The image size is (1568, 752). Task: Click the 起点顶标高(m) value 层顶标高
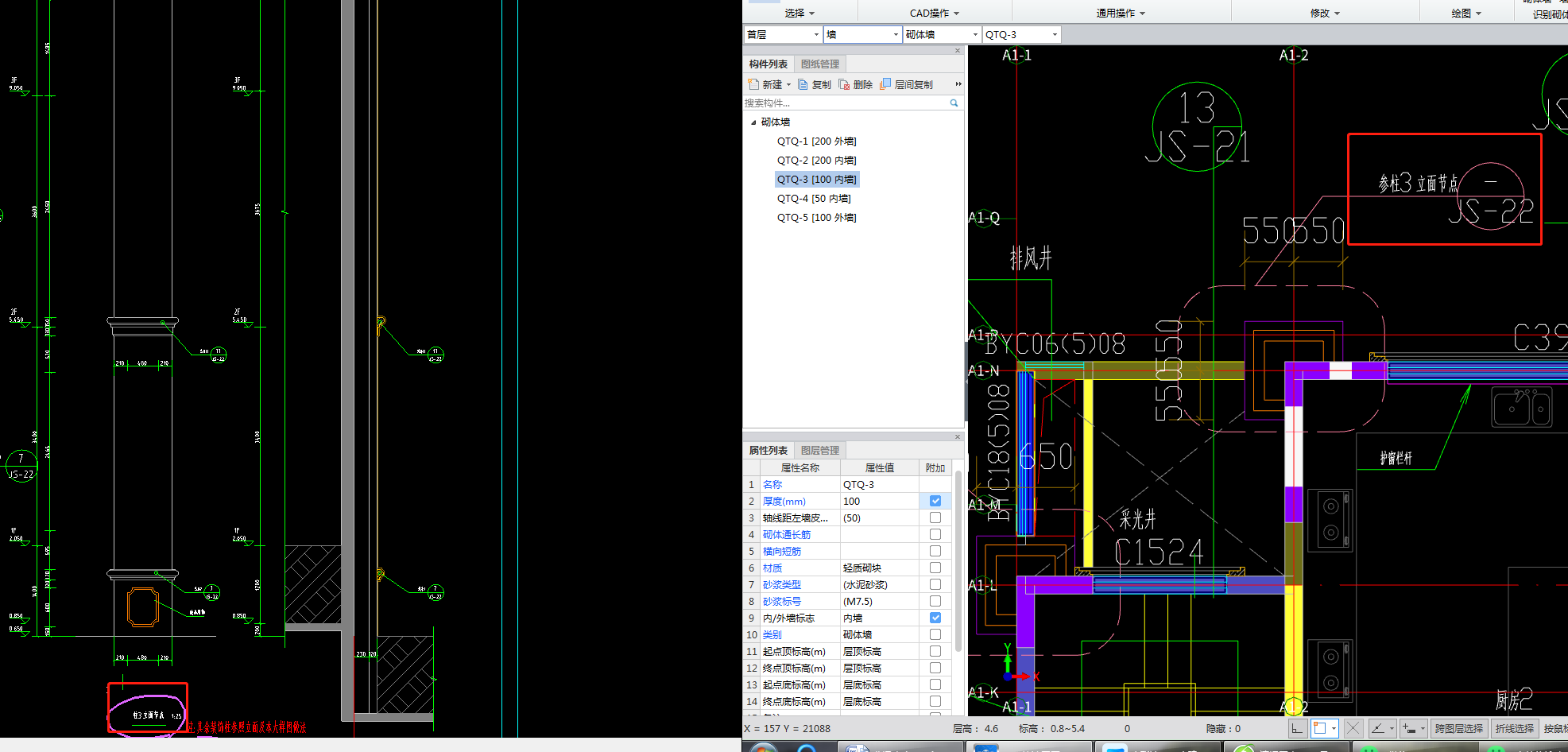879,651
